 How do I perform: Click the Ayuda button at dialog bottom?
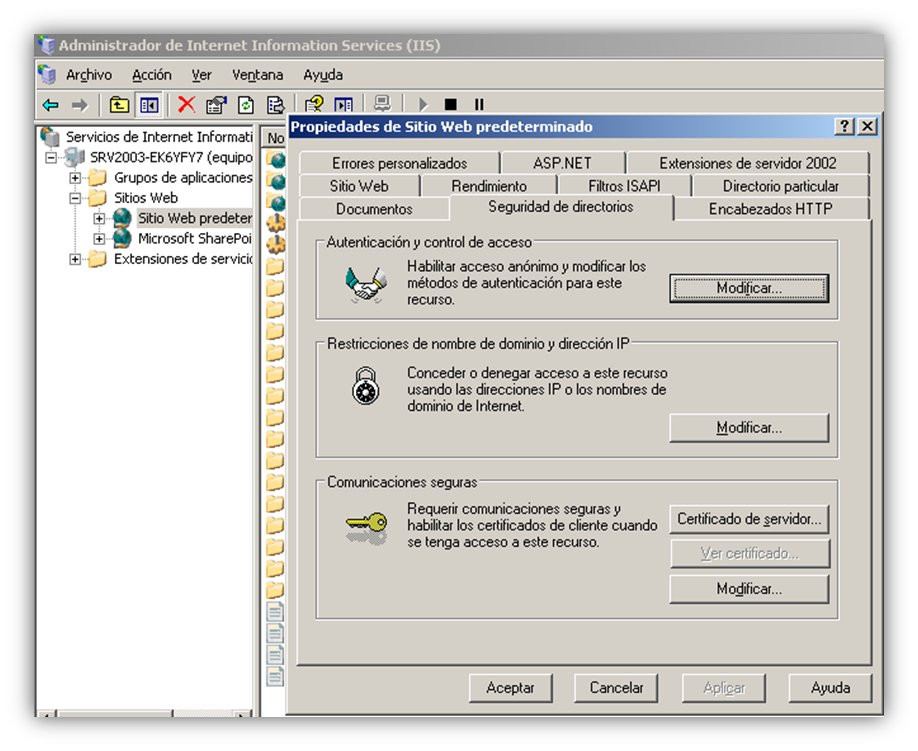pyautogui.click(x=830, y=688)
